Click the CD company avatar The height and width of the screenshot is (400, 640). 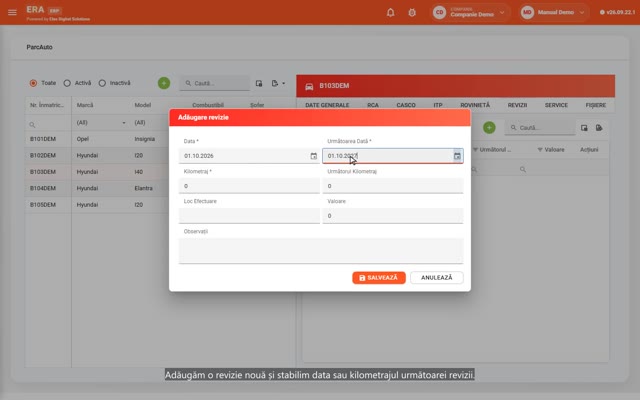point(439,12)
